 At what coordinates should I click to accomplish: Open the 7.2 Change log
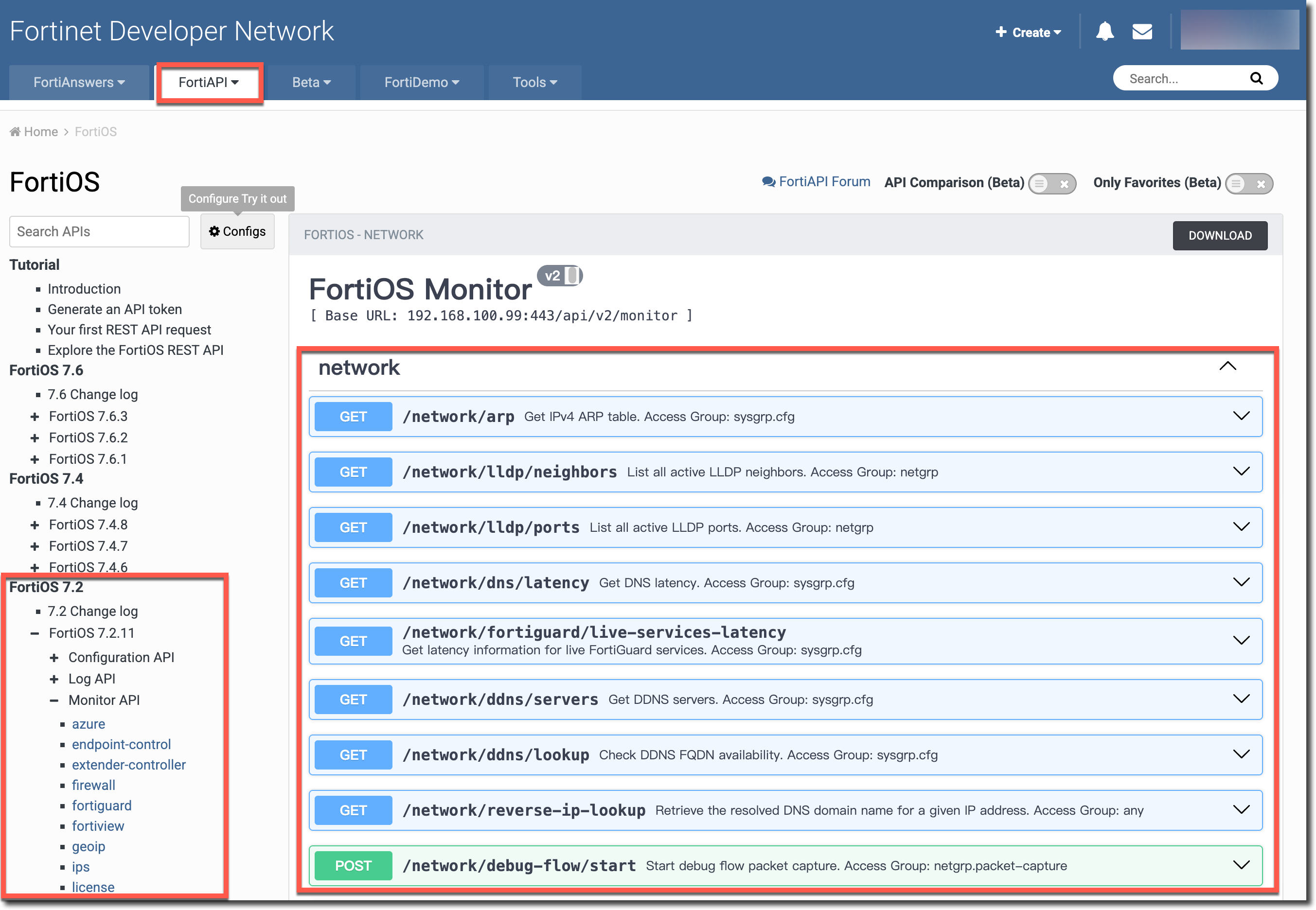93,611
